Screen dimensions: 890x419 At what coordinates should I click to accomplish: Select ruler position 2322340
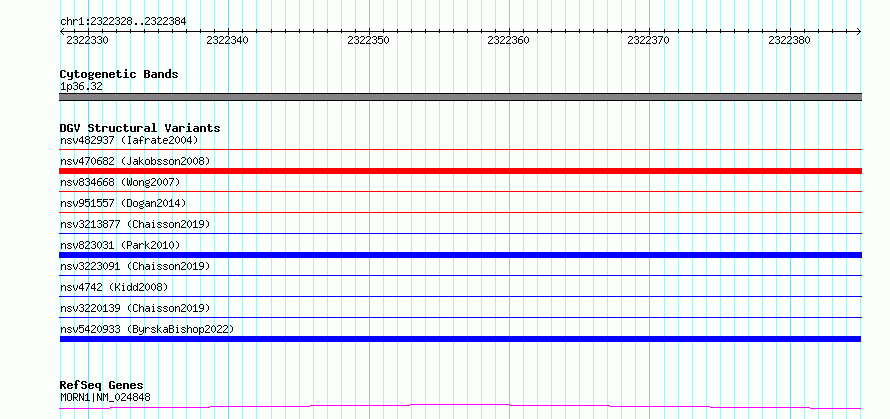pos(228,40)
